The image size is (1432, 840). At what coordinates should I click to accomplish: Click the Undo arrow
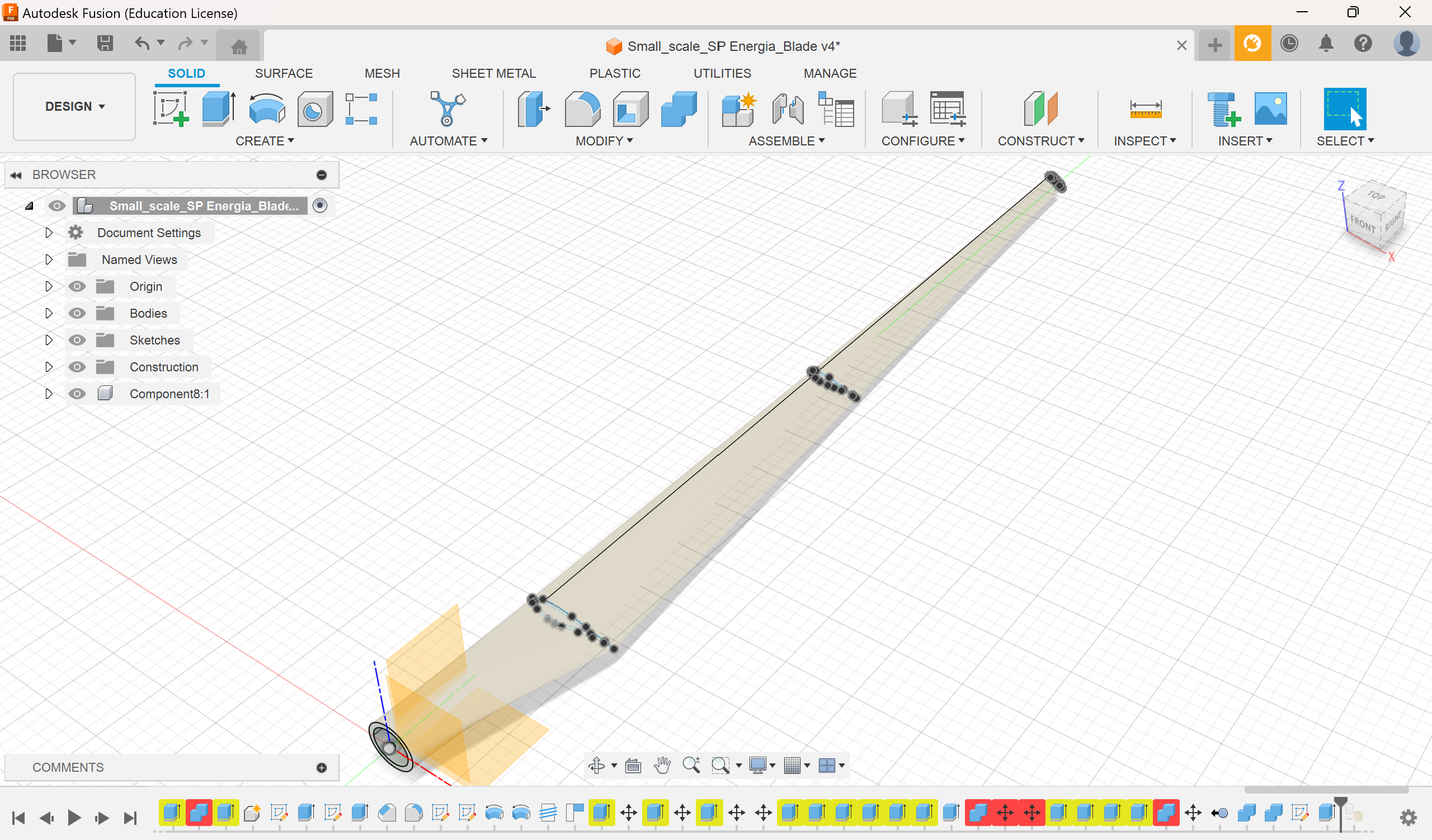[x=142, y=43]
